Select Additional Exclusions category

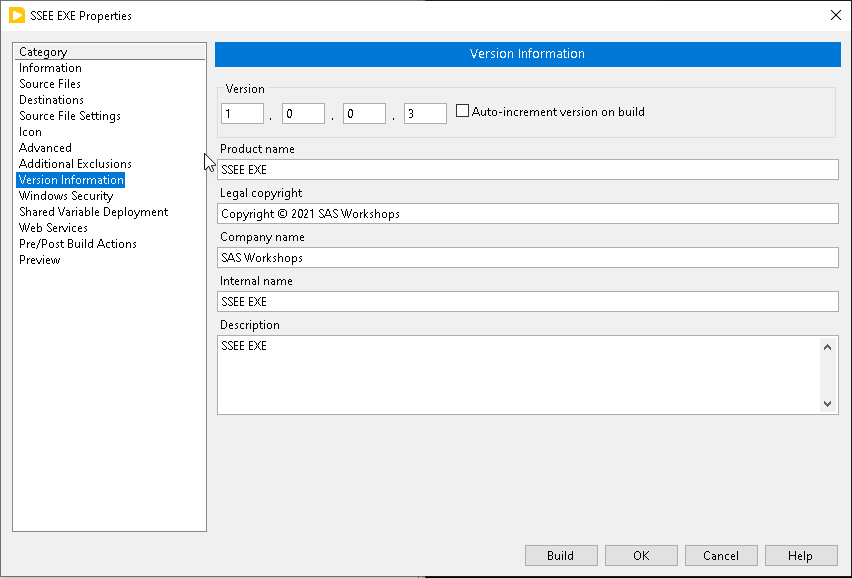pos(75,164)
